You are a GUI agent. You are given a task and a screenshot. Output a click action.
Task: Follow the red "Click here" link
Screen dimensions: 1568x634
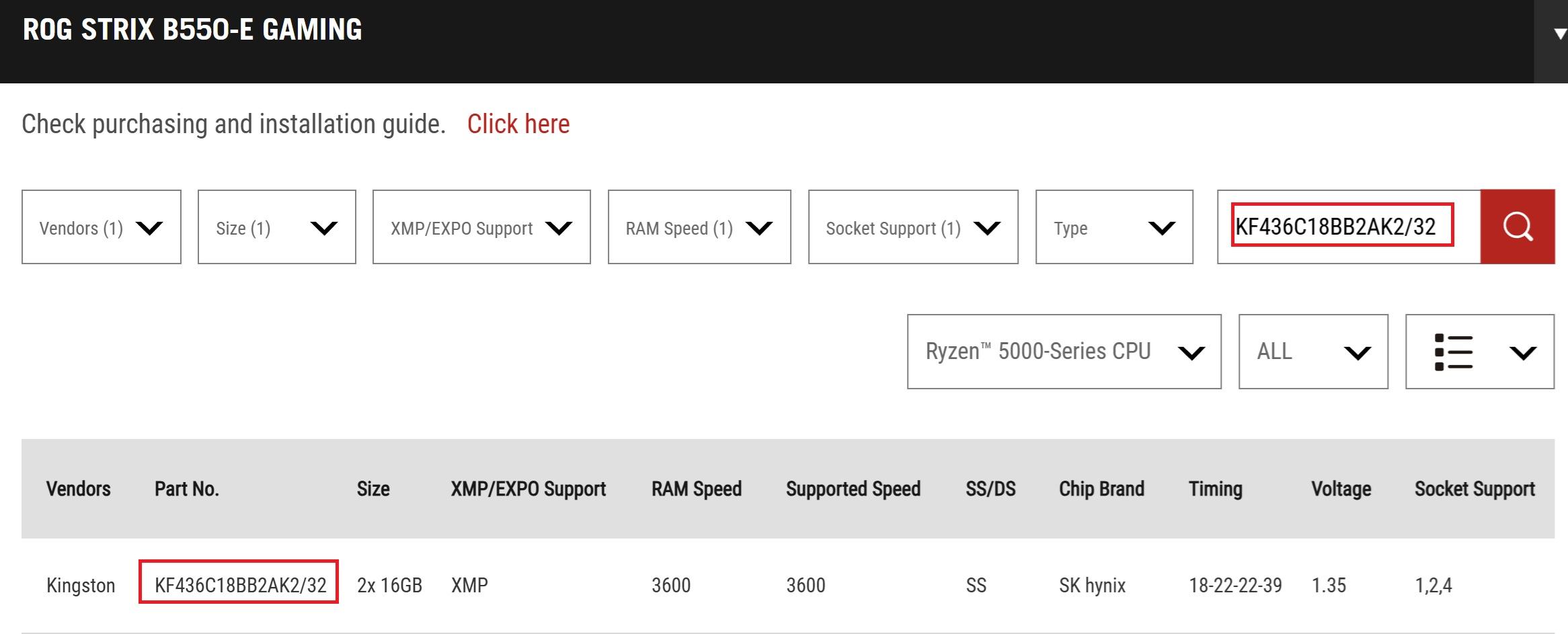click(518, 124)
